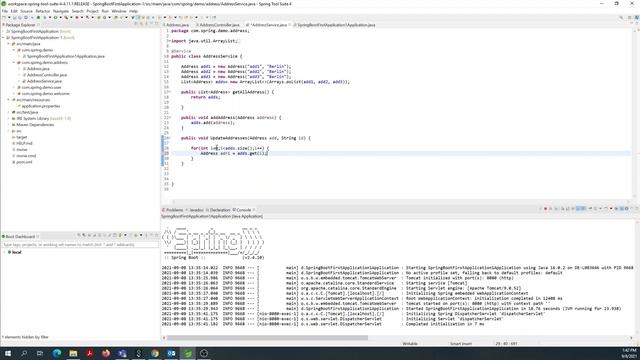Select the target folder in the tree

coord(22,137)
